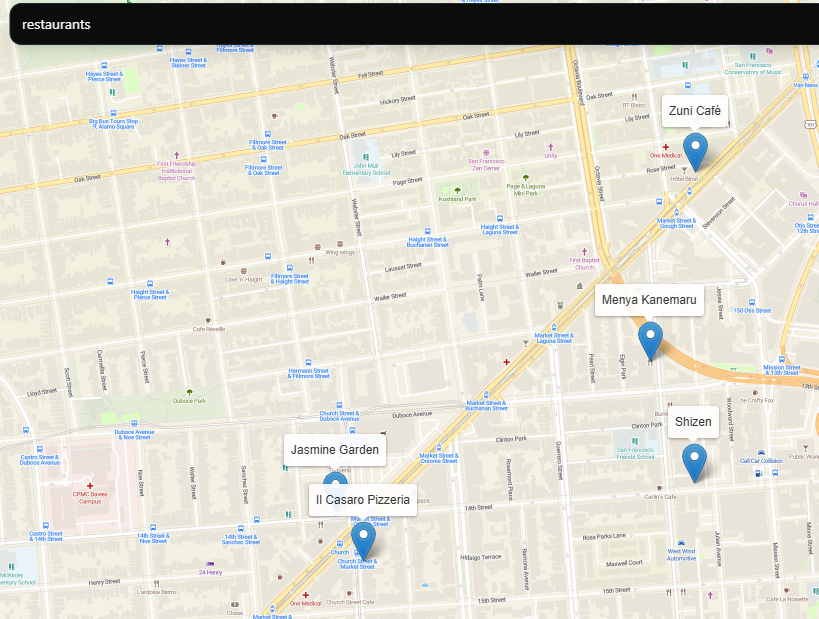Click the West Wind Automotive car icon
Screen dimensions: 819x619
coord(680,543)
